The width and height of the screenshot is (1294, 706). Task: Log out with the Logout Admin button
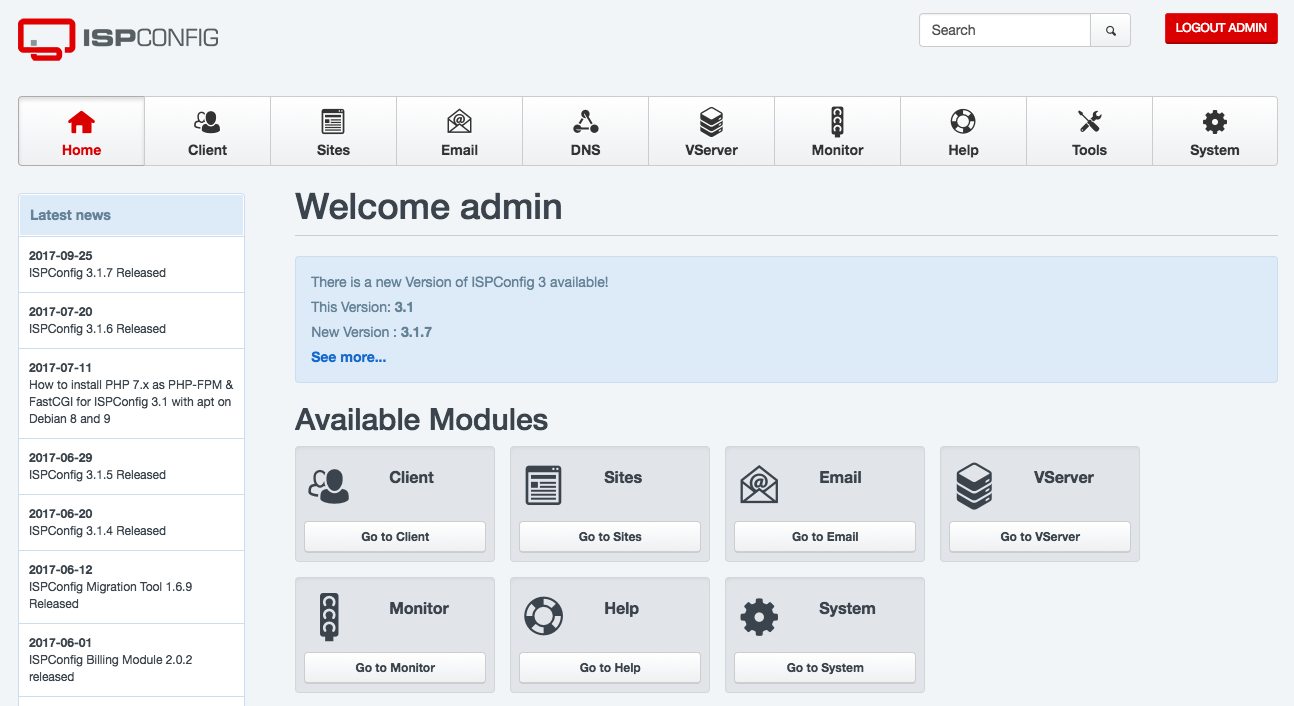point(1221,28)
